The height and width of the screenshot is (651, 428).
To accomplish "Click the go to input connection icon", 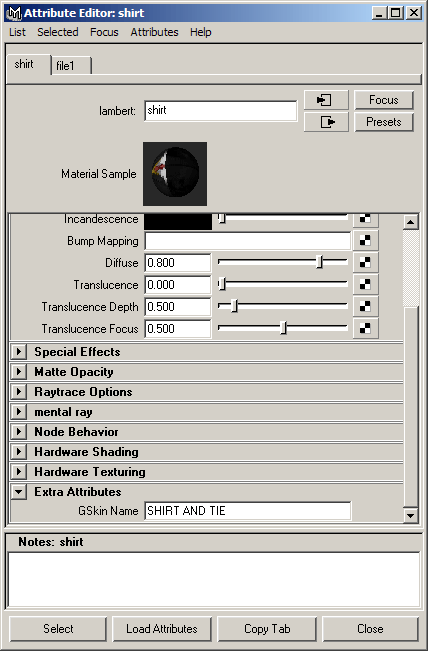I will tap(326, 100).
